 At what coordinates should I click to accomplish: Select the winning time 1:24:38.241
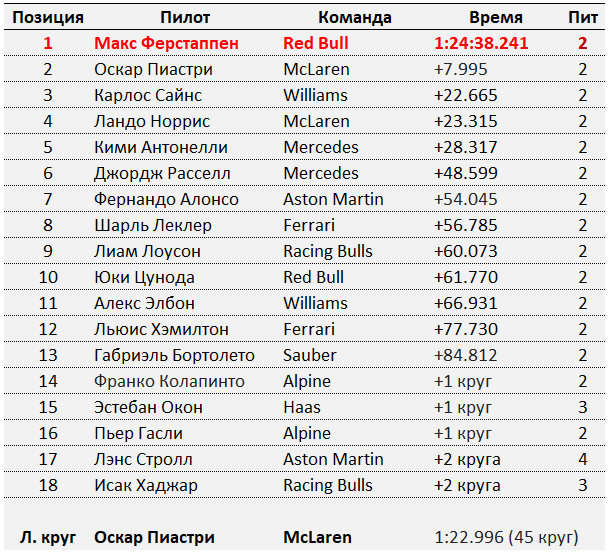pyautogui.click(x=481, y=43)
